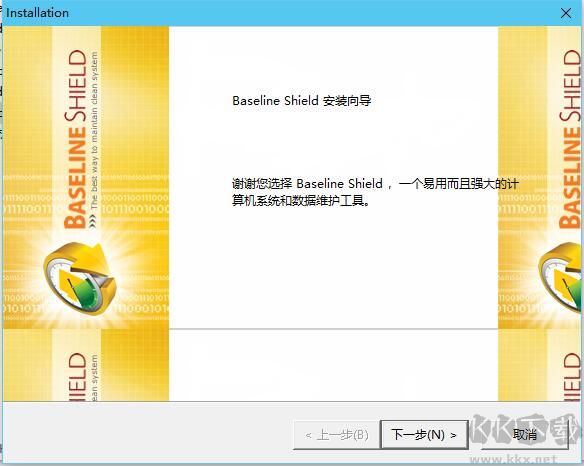Click the Baseline Shield 安装向导 heading

pyautogui.click(x=301, y=101)
